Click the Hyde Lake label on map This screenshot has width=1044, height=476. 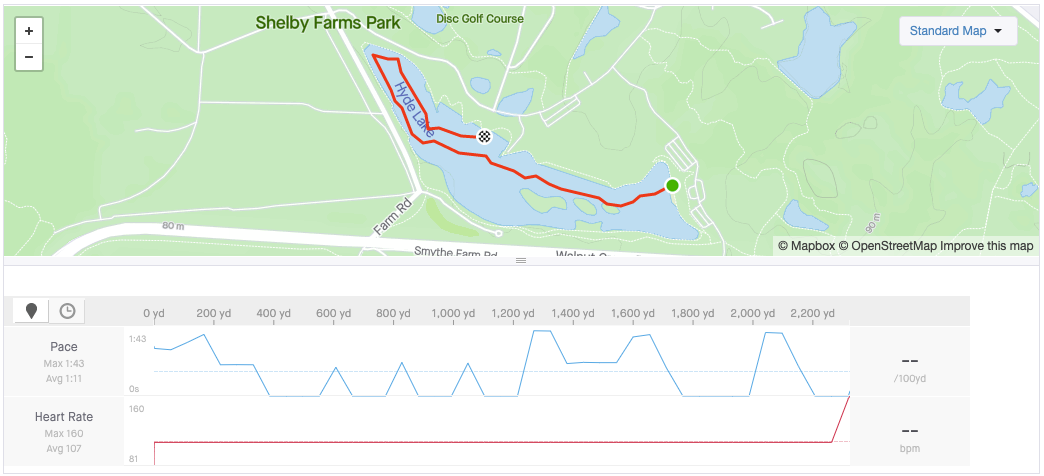point(412,110)
